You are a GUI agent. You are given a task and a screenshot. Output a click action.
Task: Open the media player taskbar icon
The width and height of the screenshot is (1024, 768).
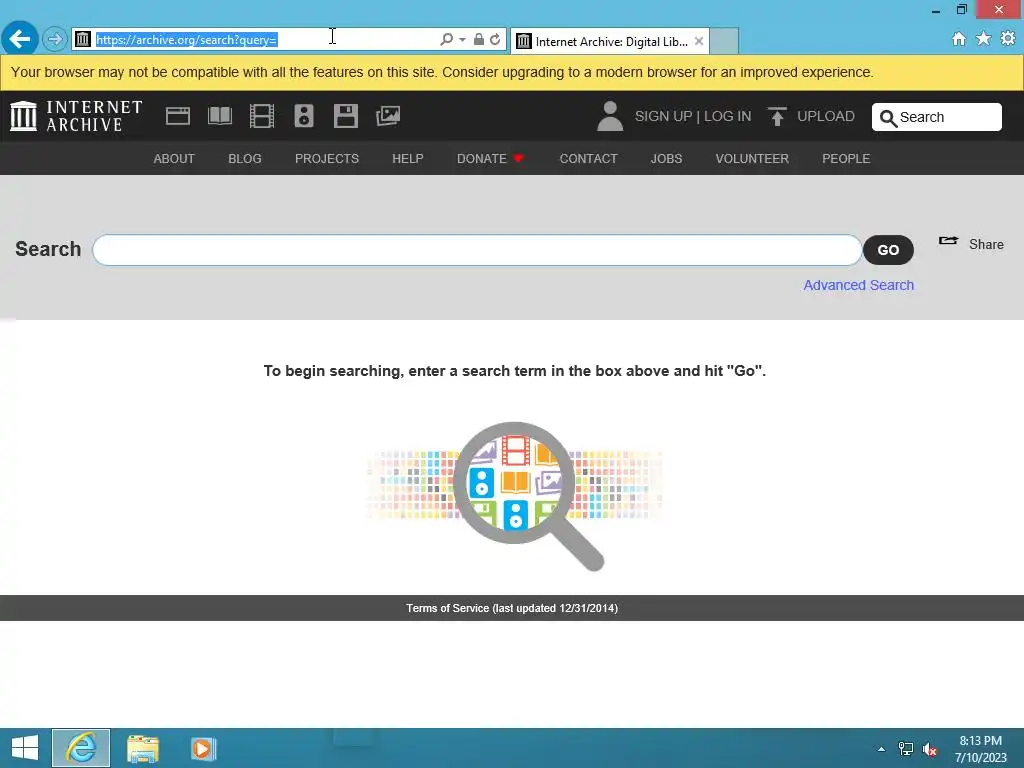(x=203, y=748)
